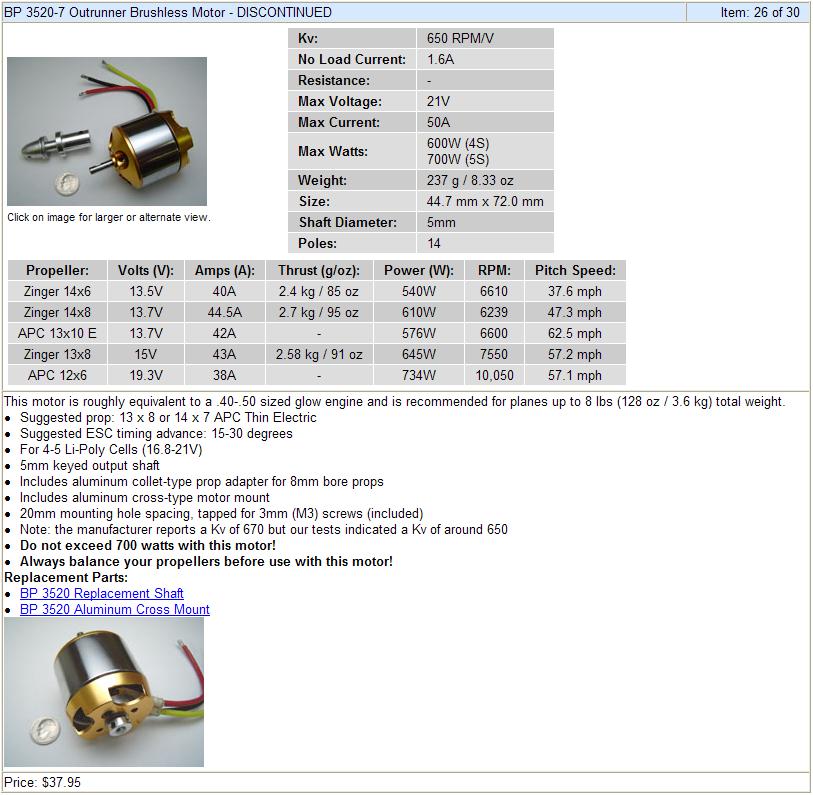Image resolution: width=813 pixels, height=795 pixels.
Task: Select the Zinger 14x8 propeller cell
Action: click(57, 313)
